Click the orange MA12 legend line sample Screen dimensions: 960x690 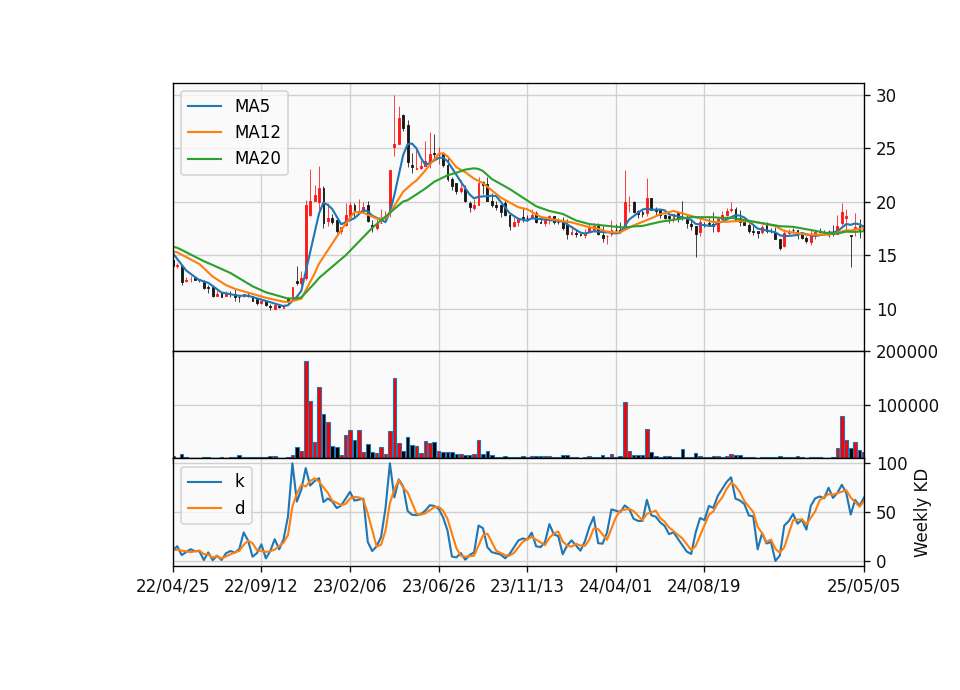(204, 132)
